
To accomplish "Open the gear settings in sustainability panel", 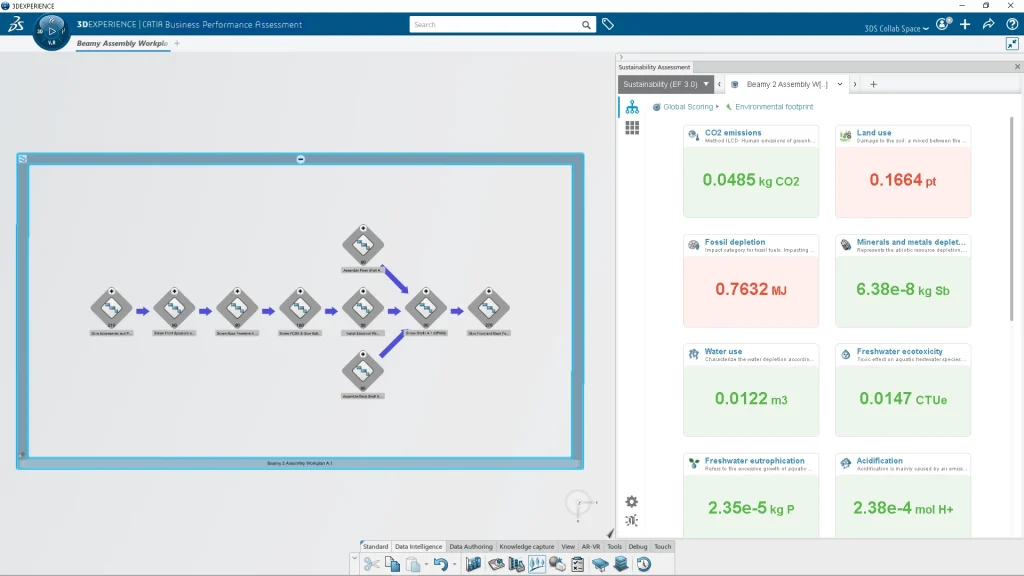I will pos(631,502).
